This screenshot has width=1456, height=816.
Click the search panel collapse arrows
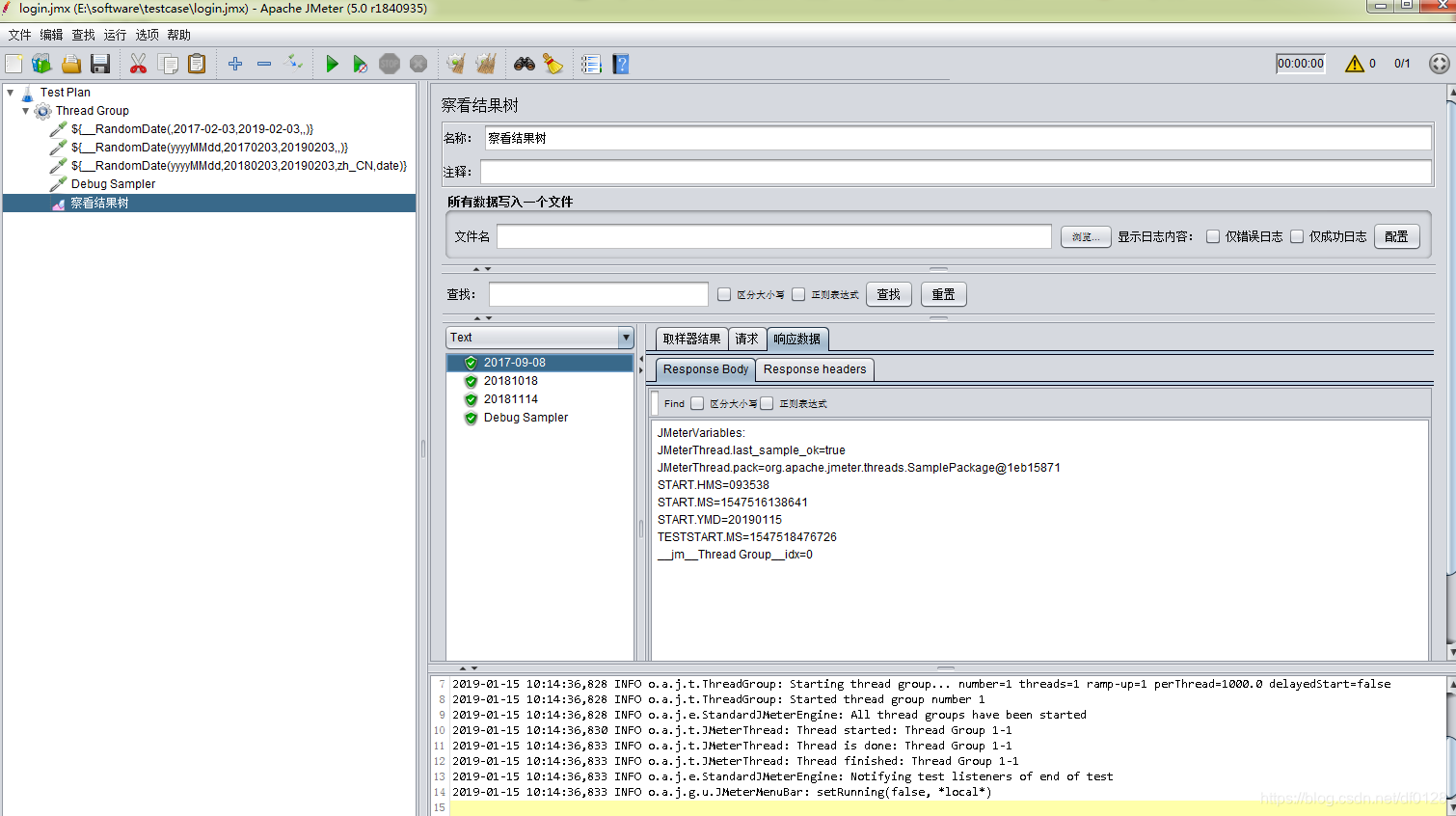click(482, 317)
